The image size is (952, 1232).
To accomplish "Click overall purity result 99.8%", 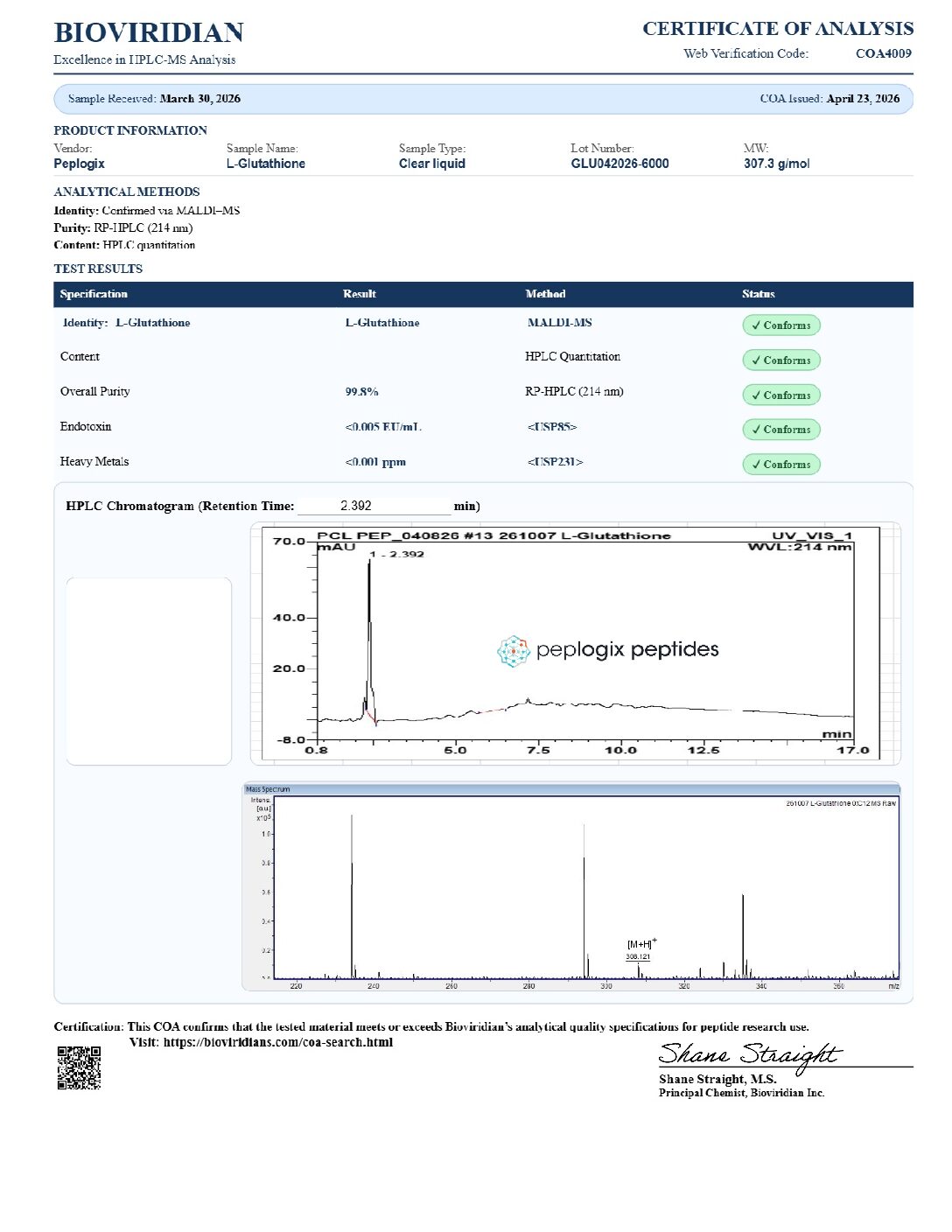I will 361,392.
